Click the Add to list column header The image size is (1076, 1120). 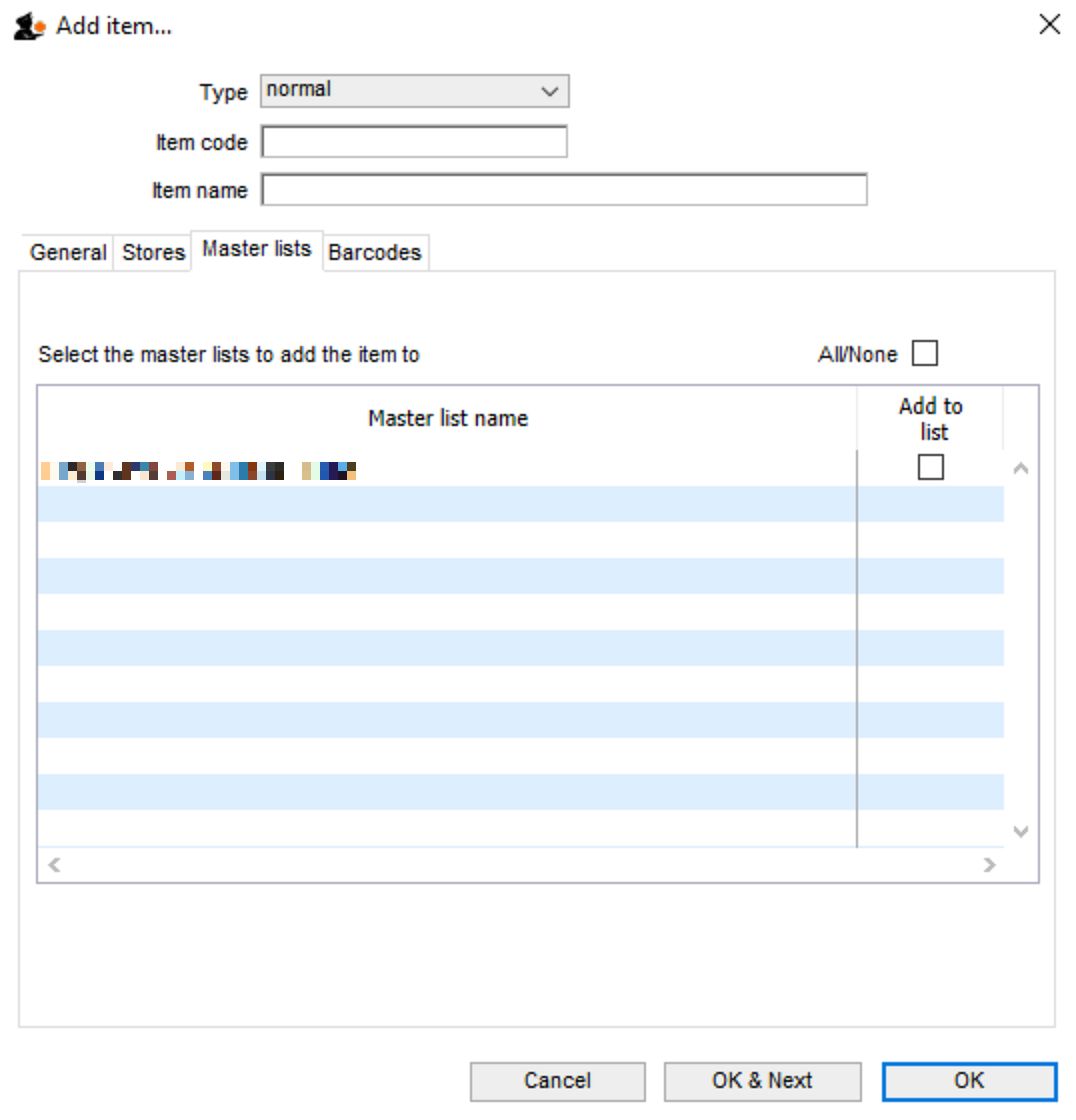930,418
